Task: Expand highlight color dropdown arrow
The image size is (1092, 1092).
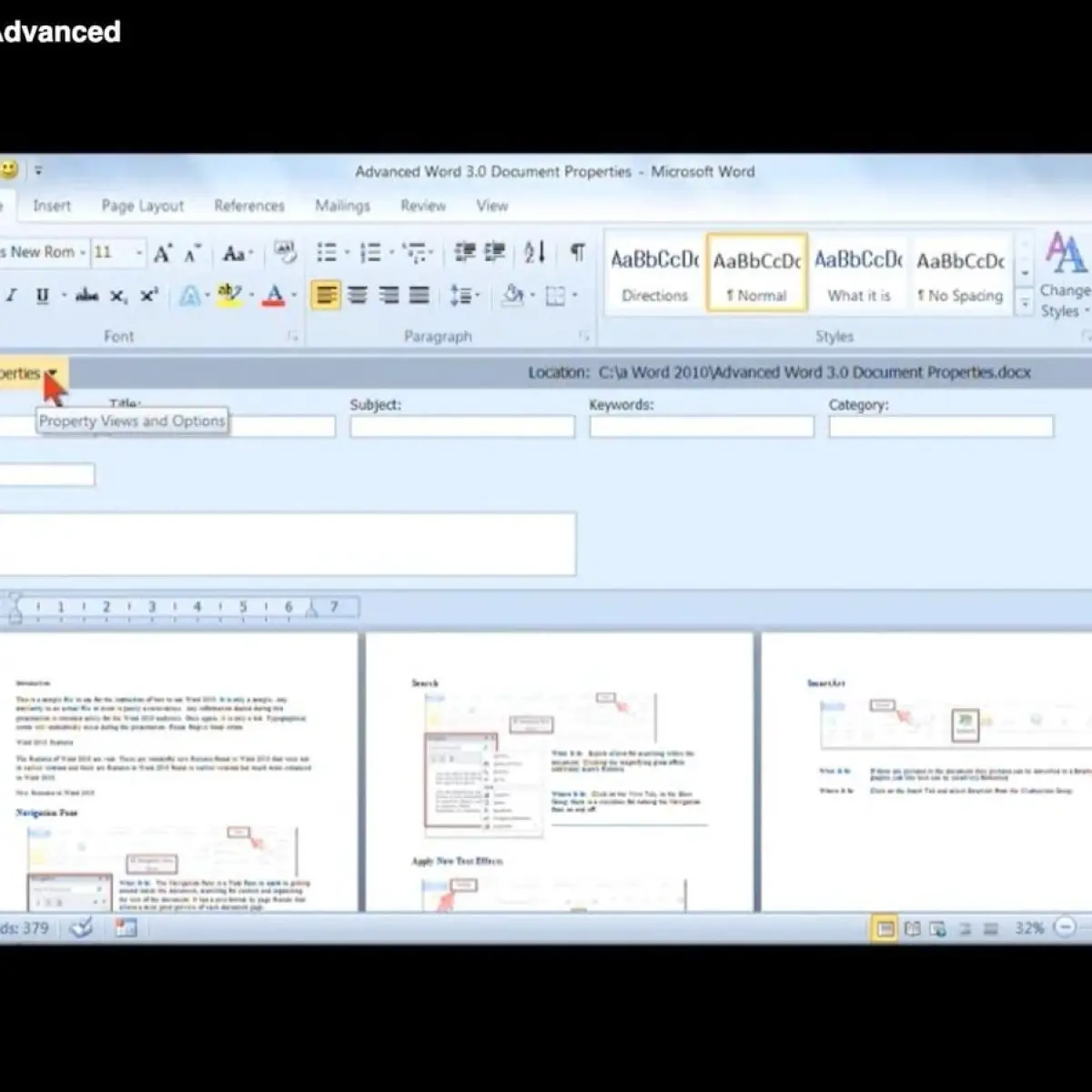Action: [x=251, y=296]
